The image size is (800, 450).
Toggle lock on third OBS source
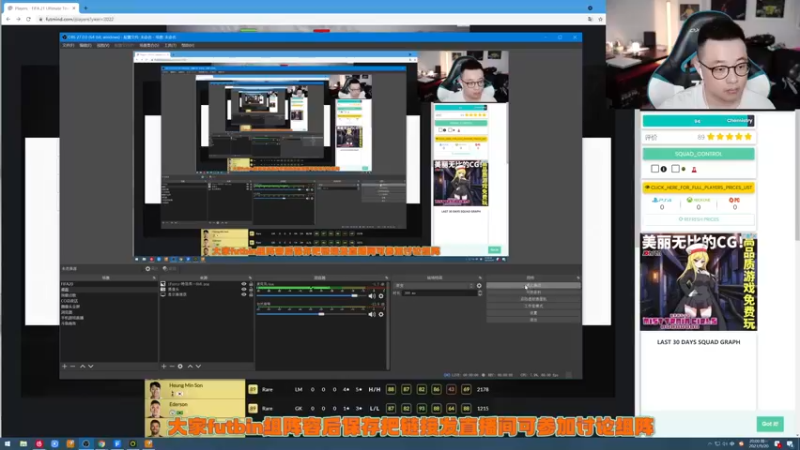[251, 294]
